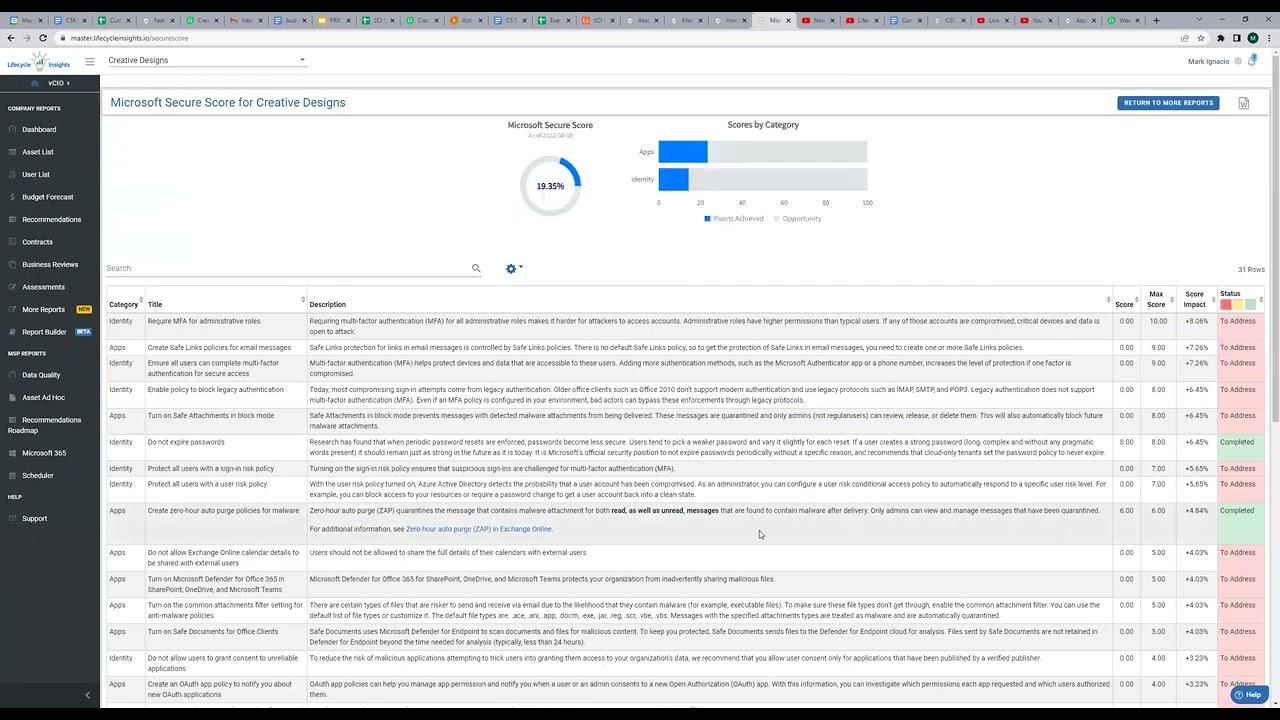Screen dimensions: 1280x720
Task: Click the Help button in the corner
Action: coord(1248,694)
